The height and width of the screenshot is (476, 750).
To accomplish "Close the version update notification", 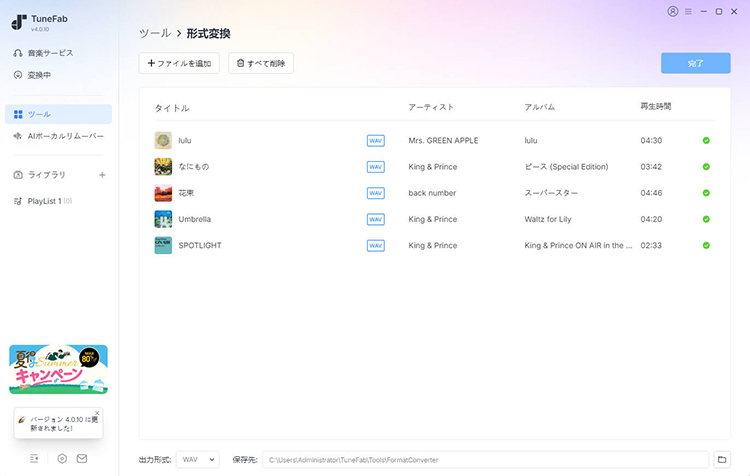I will coord(97,413).
